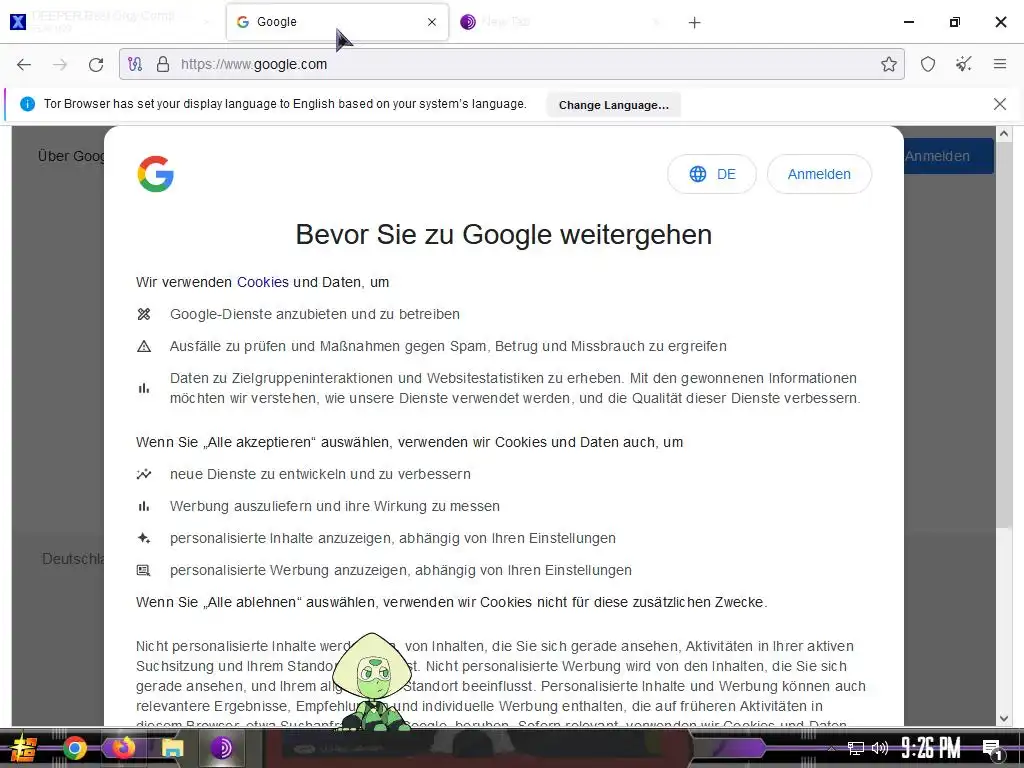The image size is (1024, 768).
Task: Reload the Google page
Action: [96, 64]
